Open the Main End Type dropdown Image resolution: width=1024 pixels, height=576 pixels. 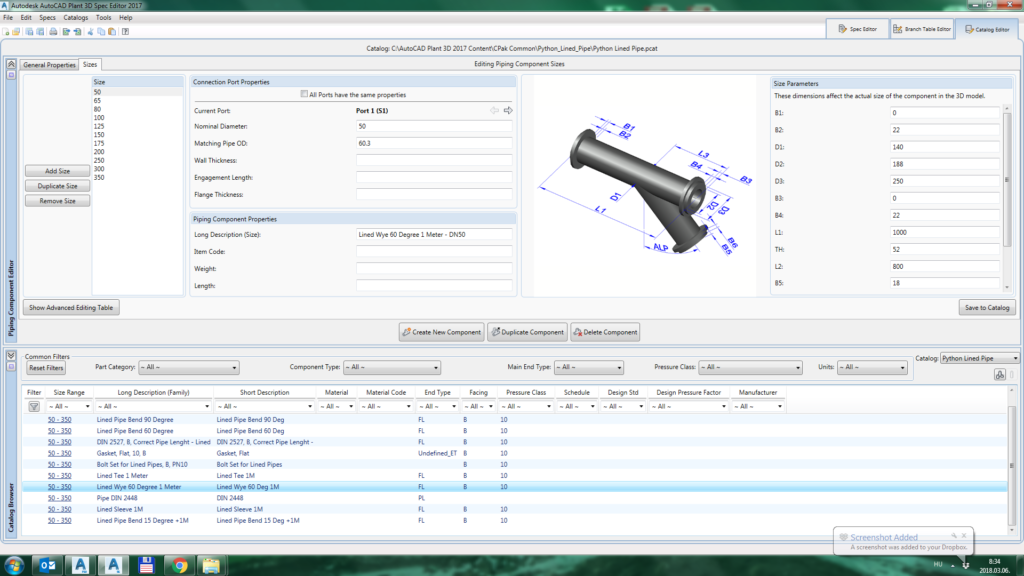point(589,368)
